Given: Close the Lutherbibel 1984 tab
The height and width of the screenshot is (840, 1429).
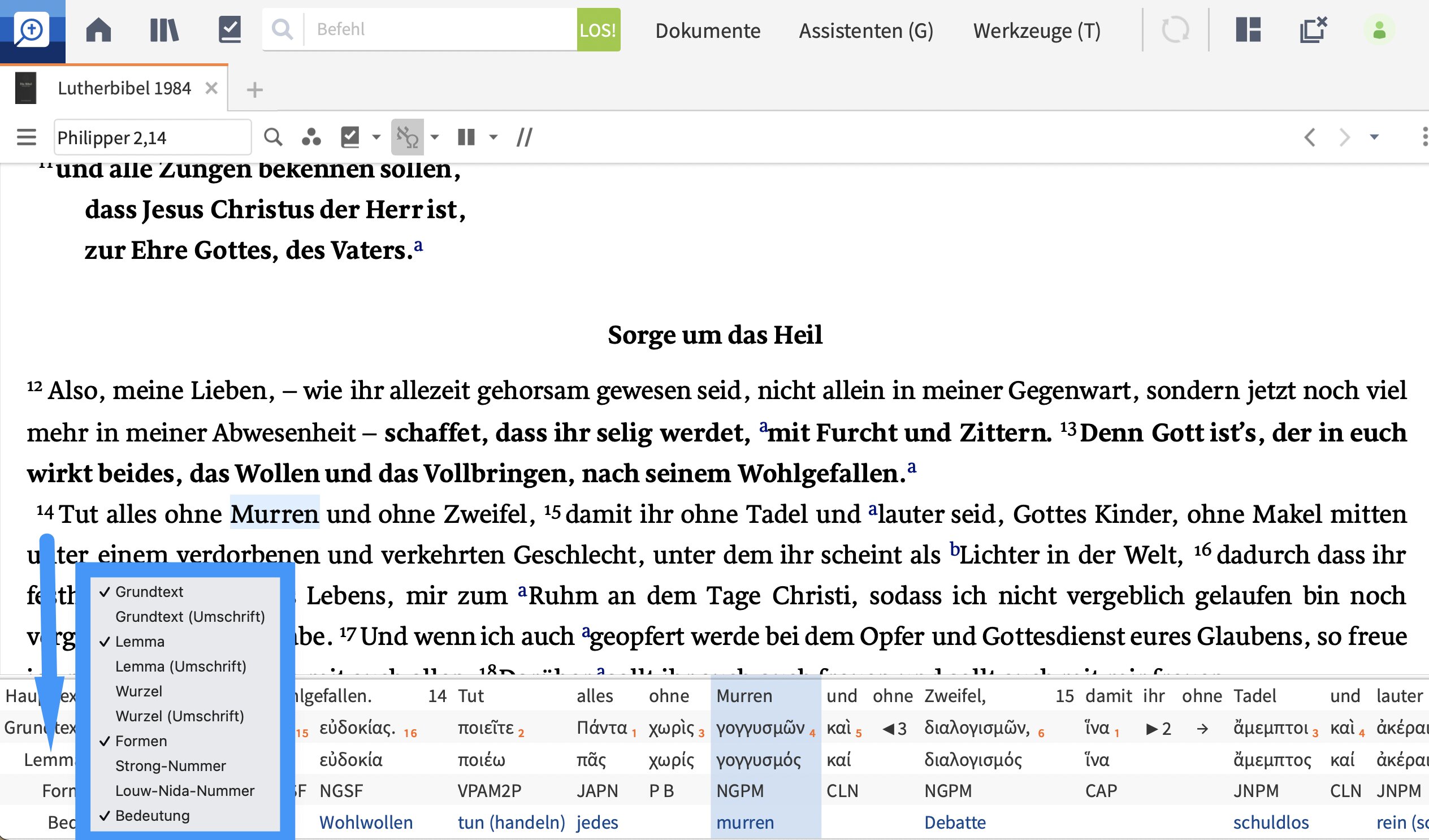Looking at the screenshot, I should (x=211, y=89).
